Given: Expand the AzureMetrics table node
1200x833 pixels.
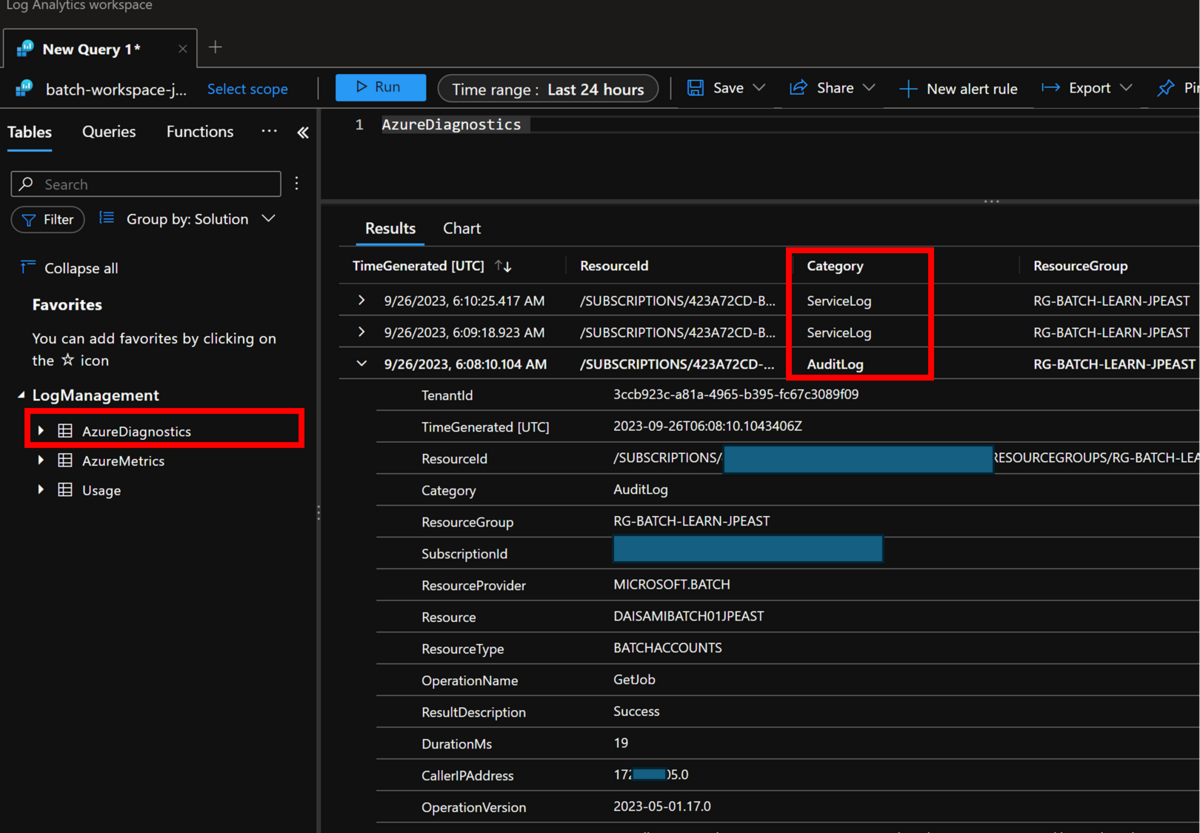Looking at the screenshot, I should pos(41,461).
